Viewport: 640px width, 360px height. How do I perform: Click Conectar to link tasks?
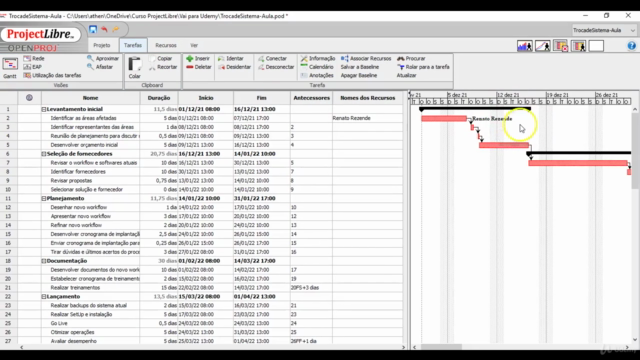272,58
